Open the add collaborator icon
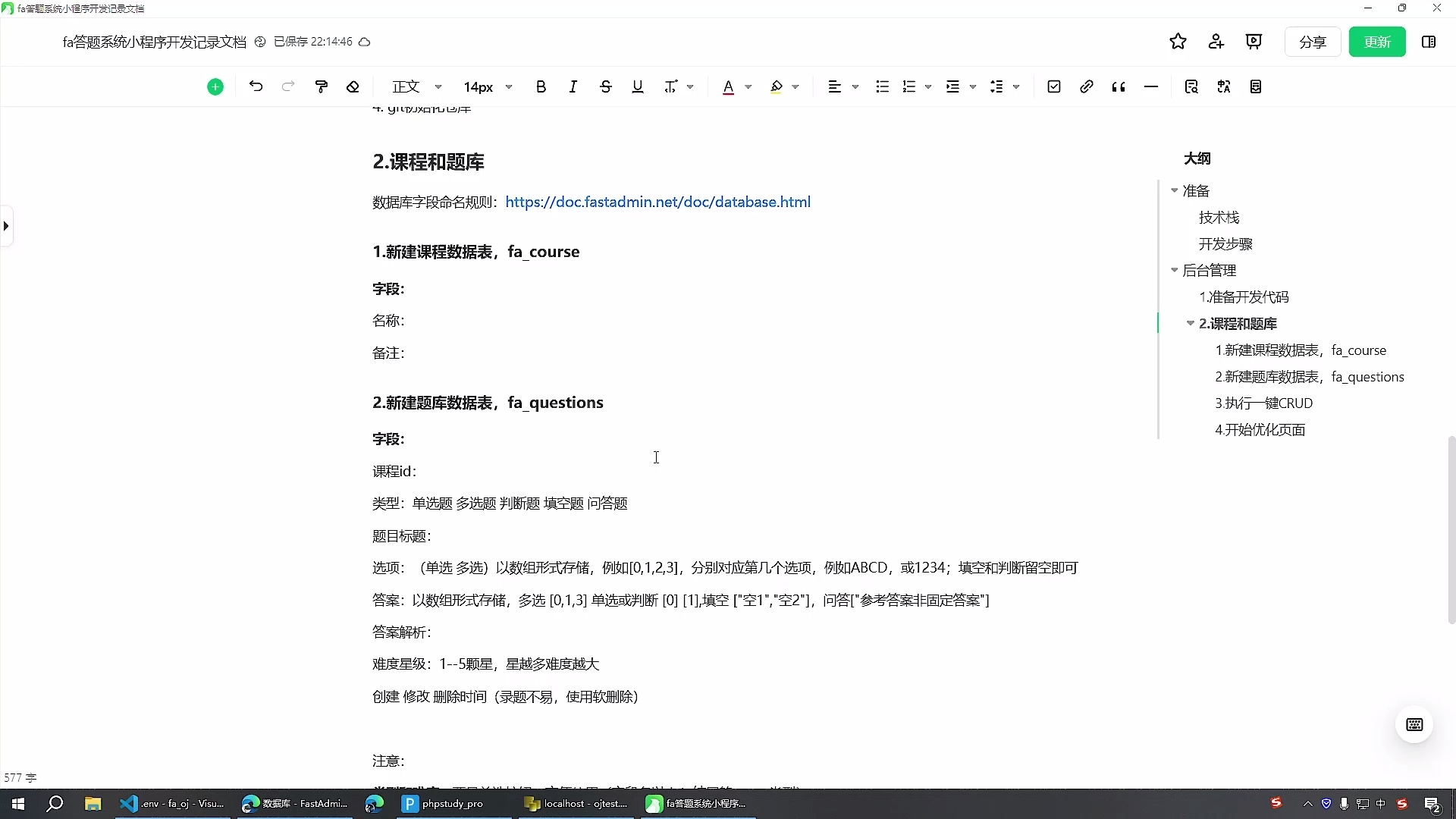1456x819 pixels. 1216,42
